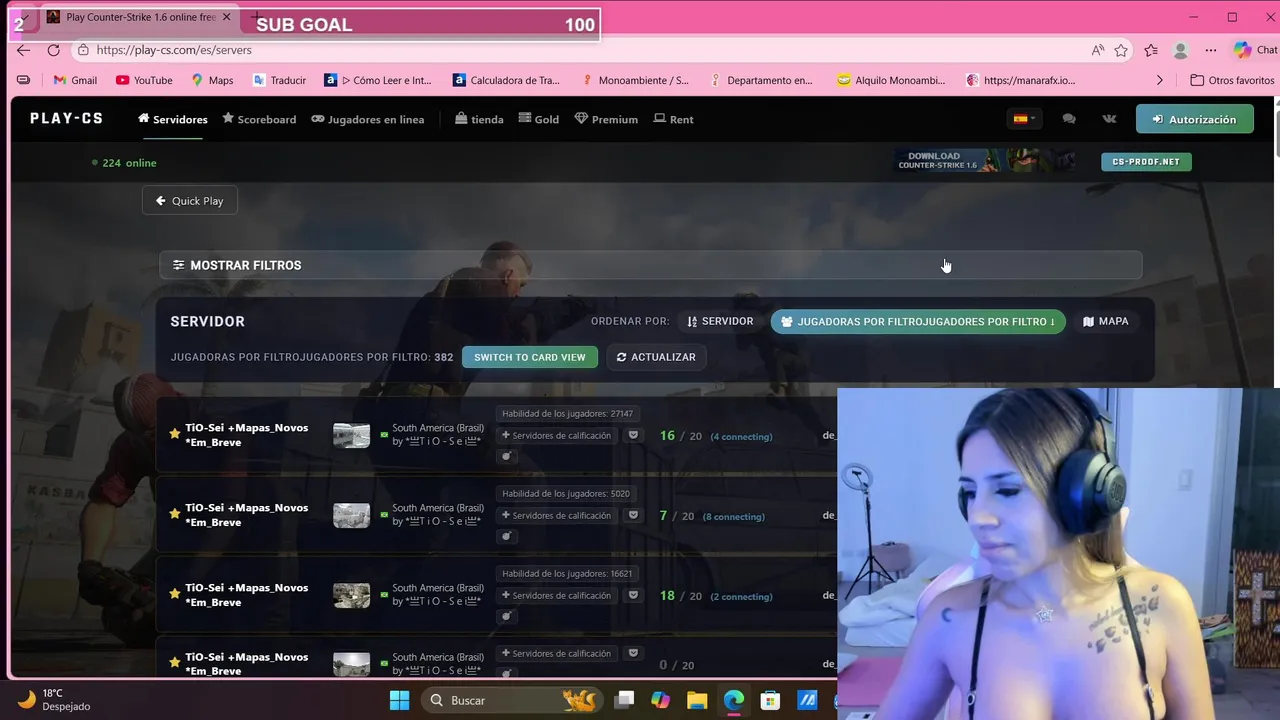Open the Gold menu item

[539, 119]
